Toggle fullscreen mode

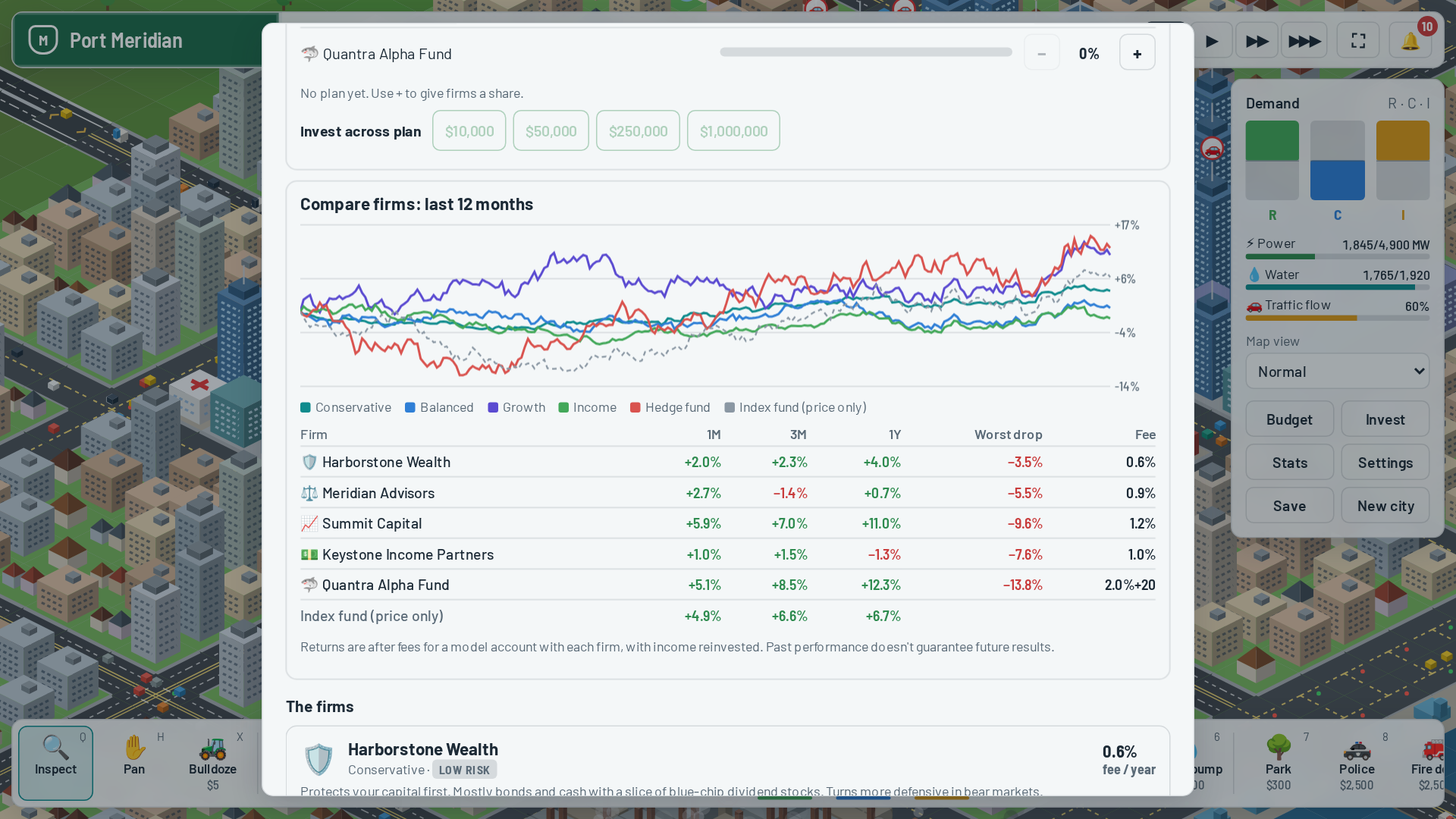pyautogui.click(x=1358, y=41)
